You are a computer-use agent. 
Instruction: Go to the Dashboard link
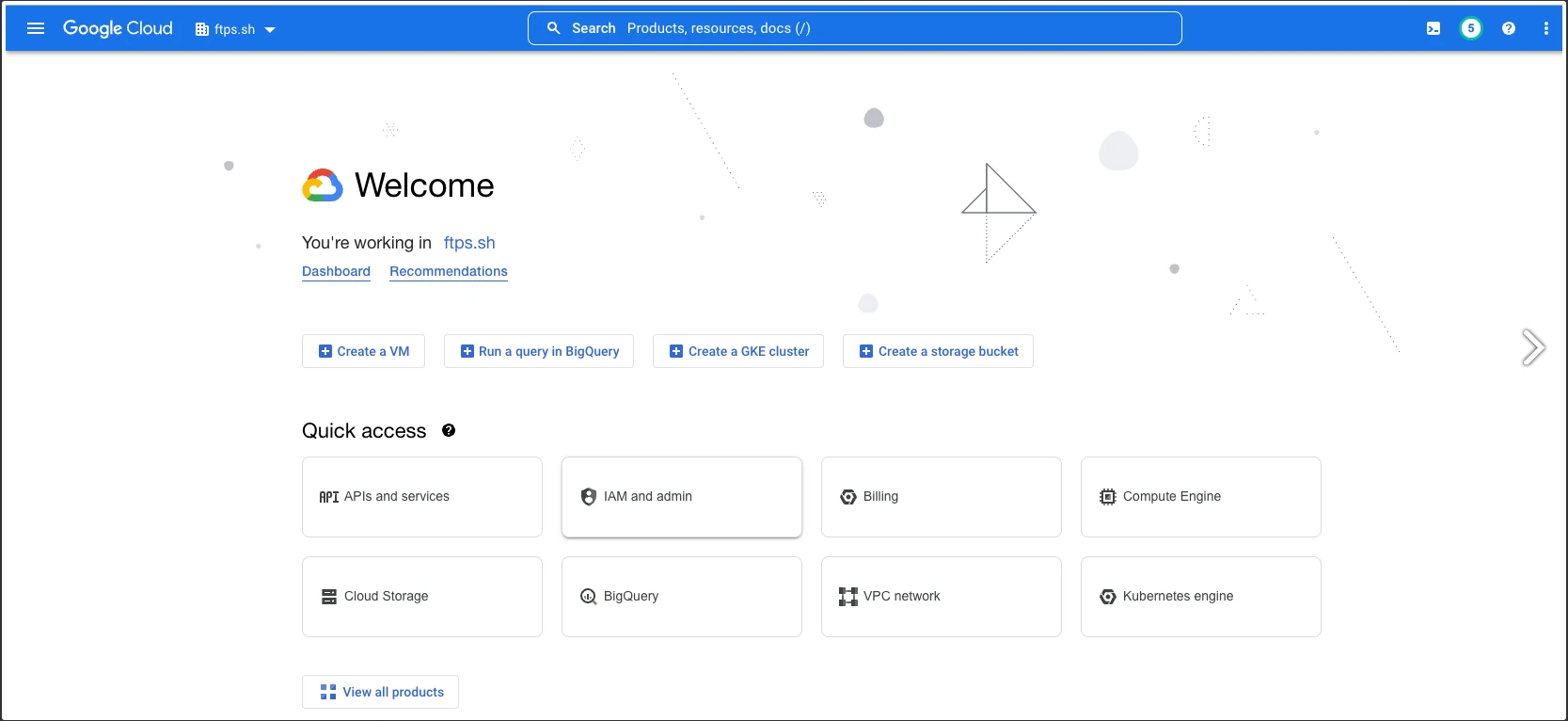(x=336, y=271)
